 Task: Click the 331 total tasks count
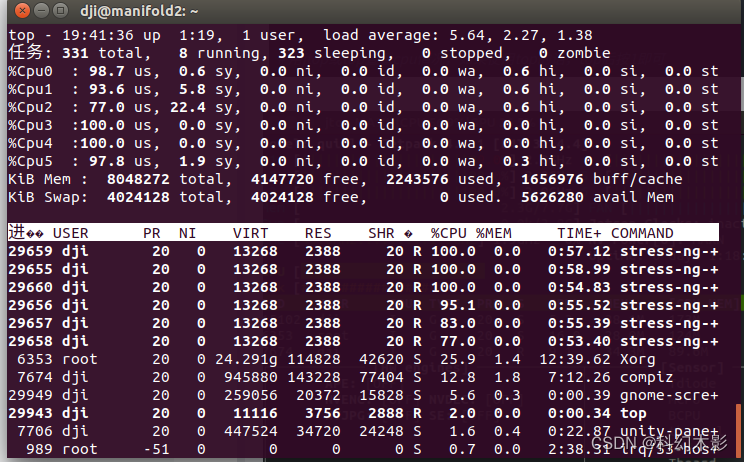(x=75, y=53)
